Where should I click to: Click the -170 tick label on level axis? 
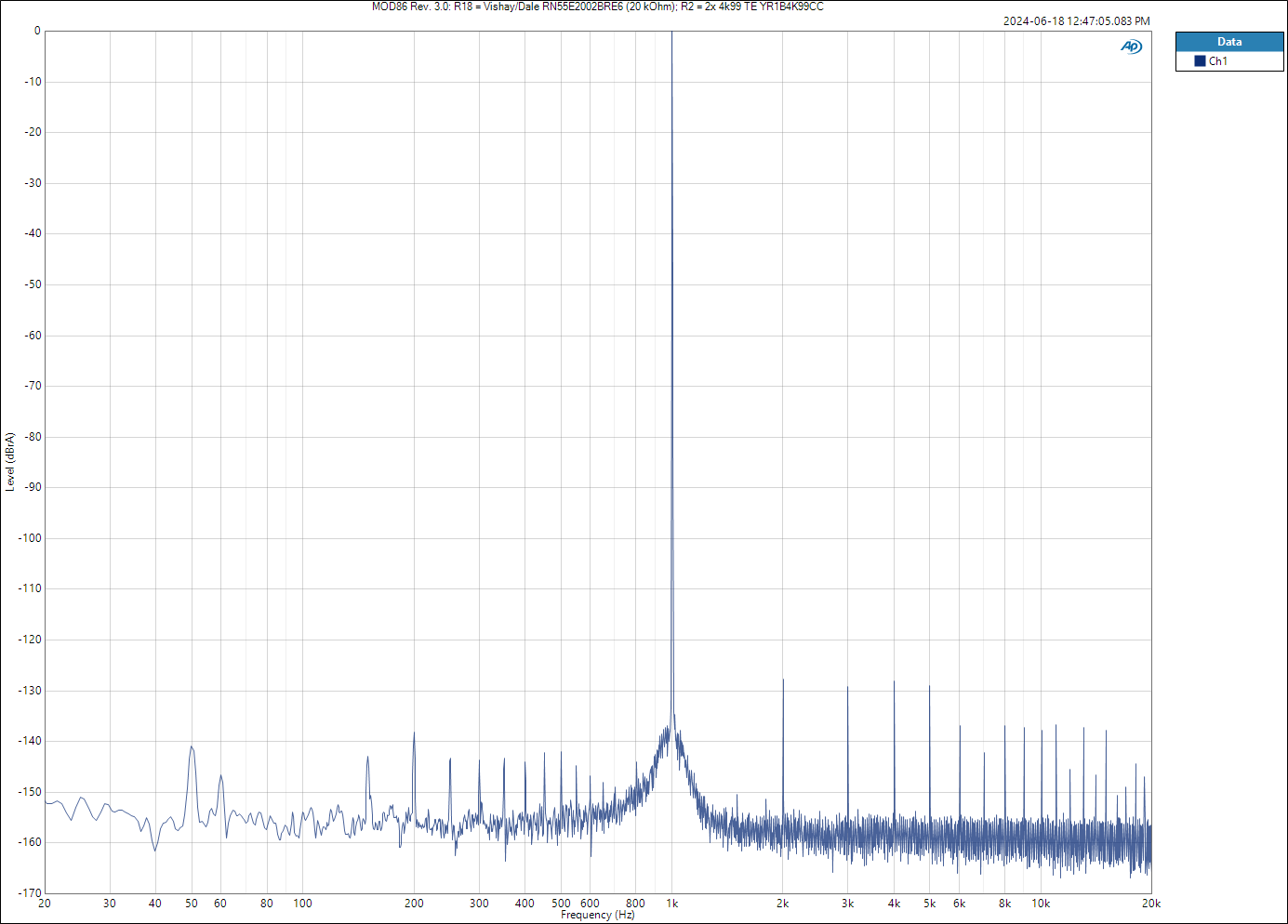click(31, 893)
